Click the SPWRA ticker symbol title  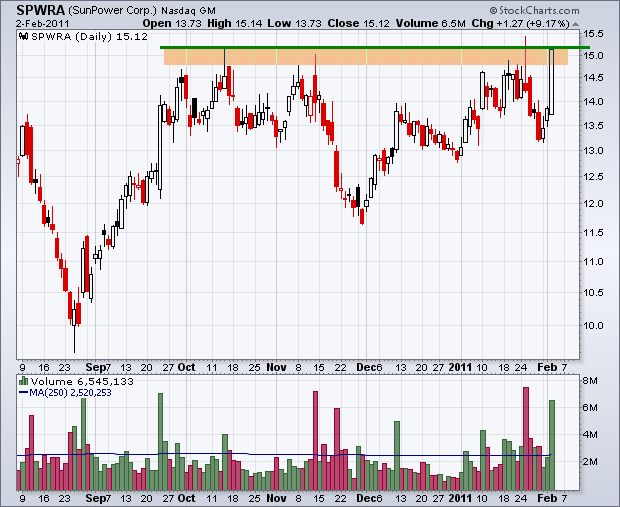pyautogui.click(x=40, y=9)
